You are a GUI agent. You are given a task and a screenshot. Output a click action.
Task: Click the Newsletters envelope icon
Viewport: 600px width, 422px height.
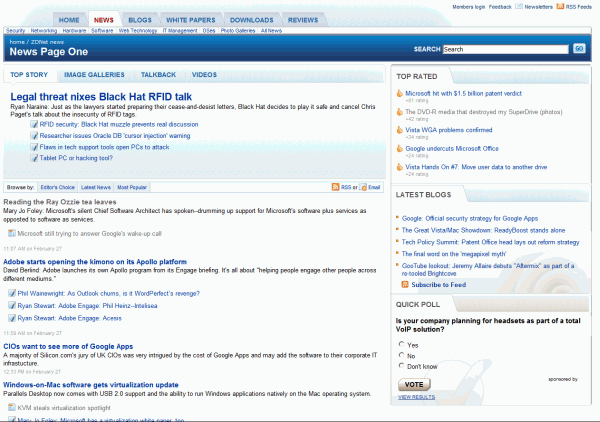click(519, 6)
